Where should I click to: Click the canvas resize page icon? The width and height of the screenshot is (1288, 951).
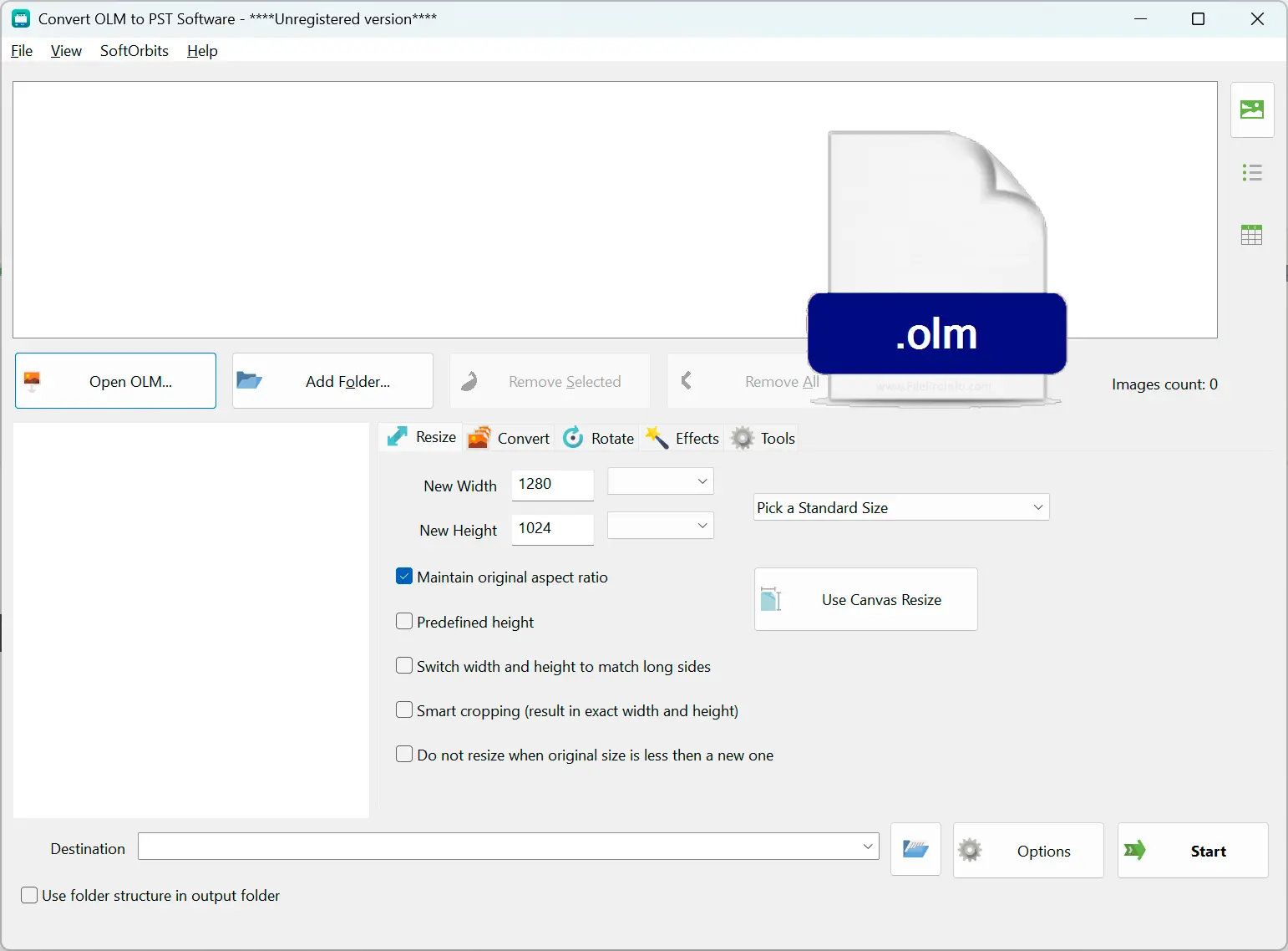[x=771, y=599]
